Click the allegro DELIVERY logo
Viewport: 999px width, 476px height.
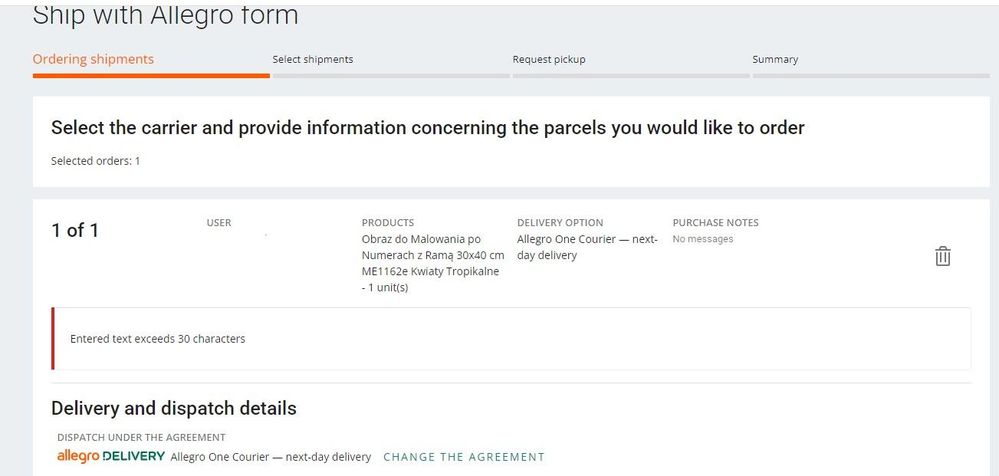tap(111, 456)
